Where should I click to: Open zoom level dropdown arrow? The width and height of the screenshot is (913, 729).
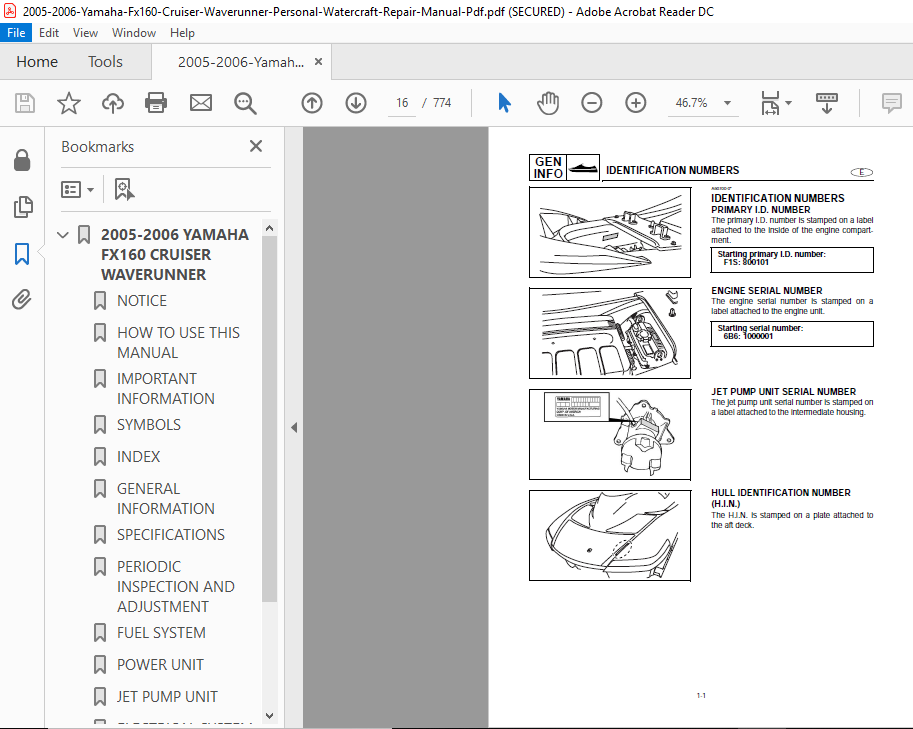[727, 103]
